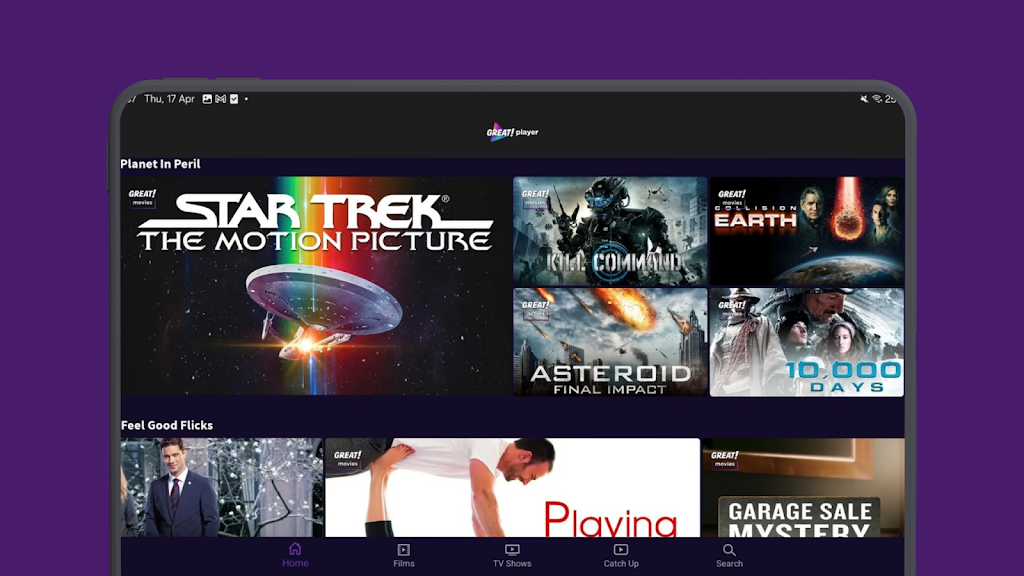Open the Collision Earth movie poster

[x=806, y=231]
